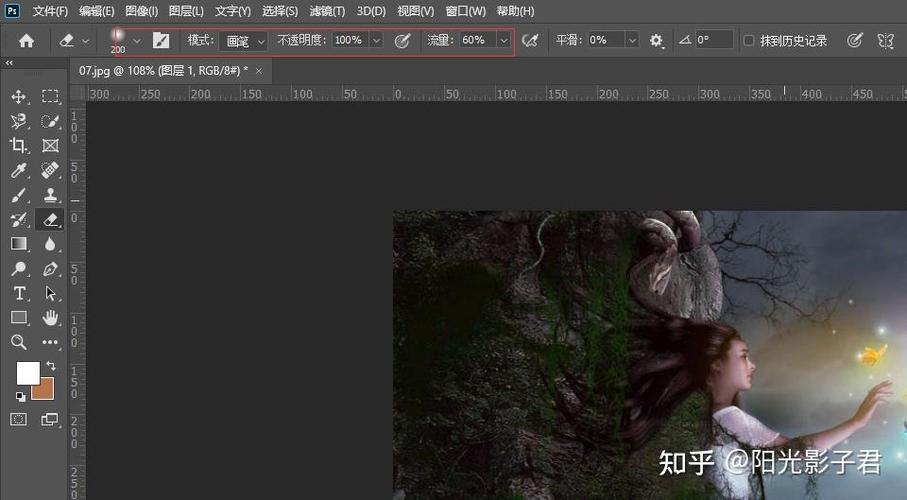Select the Eraser tool in toolbox

click(x=50, y=219)
